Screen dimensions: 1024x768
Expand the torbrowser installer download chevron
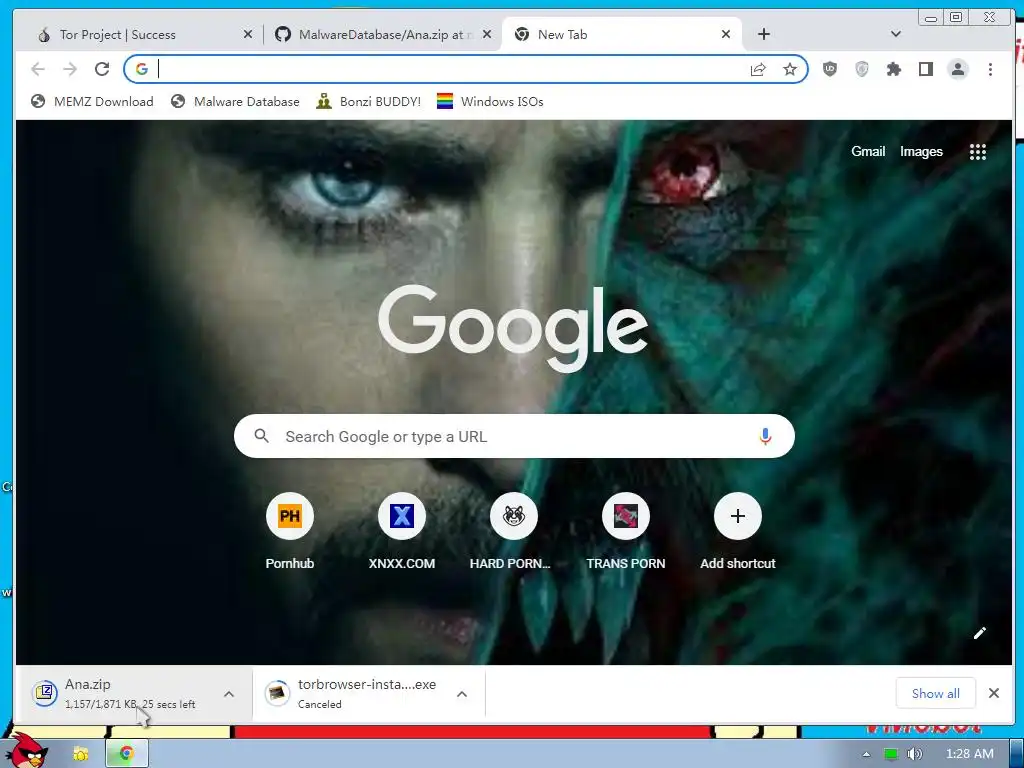tap(462, 694)
